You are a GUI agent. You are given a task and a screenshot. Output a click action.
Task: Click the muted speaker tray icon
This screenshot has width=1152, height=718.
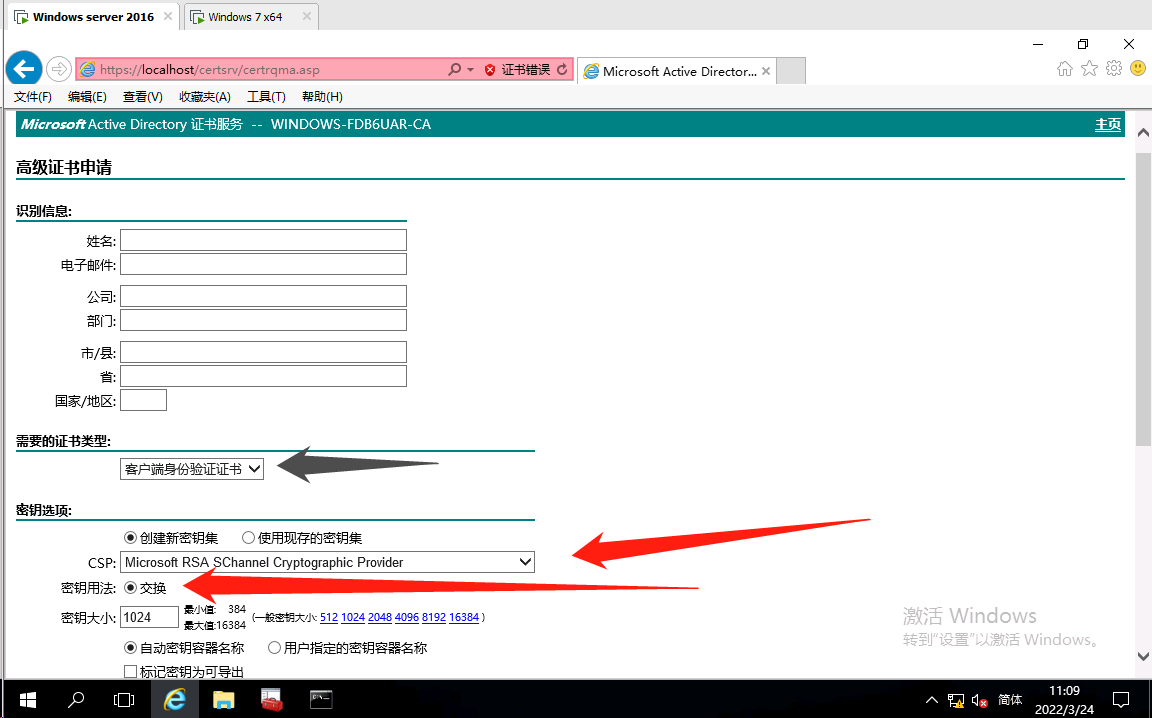pos(979,700)
